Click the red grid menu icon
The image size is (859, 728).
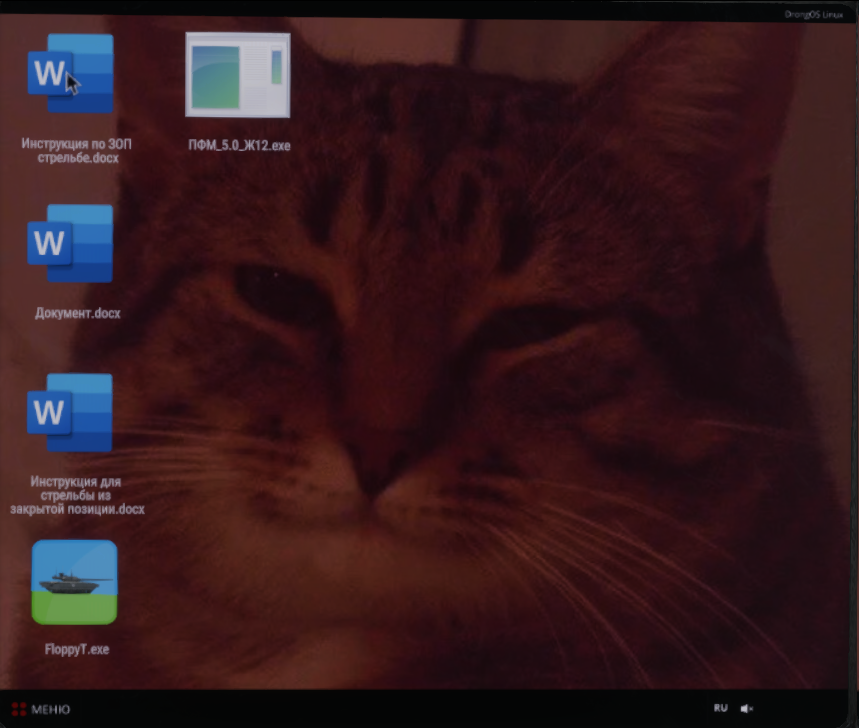[18, 709]
